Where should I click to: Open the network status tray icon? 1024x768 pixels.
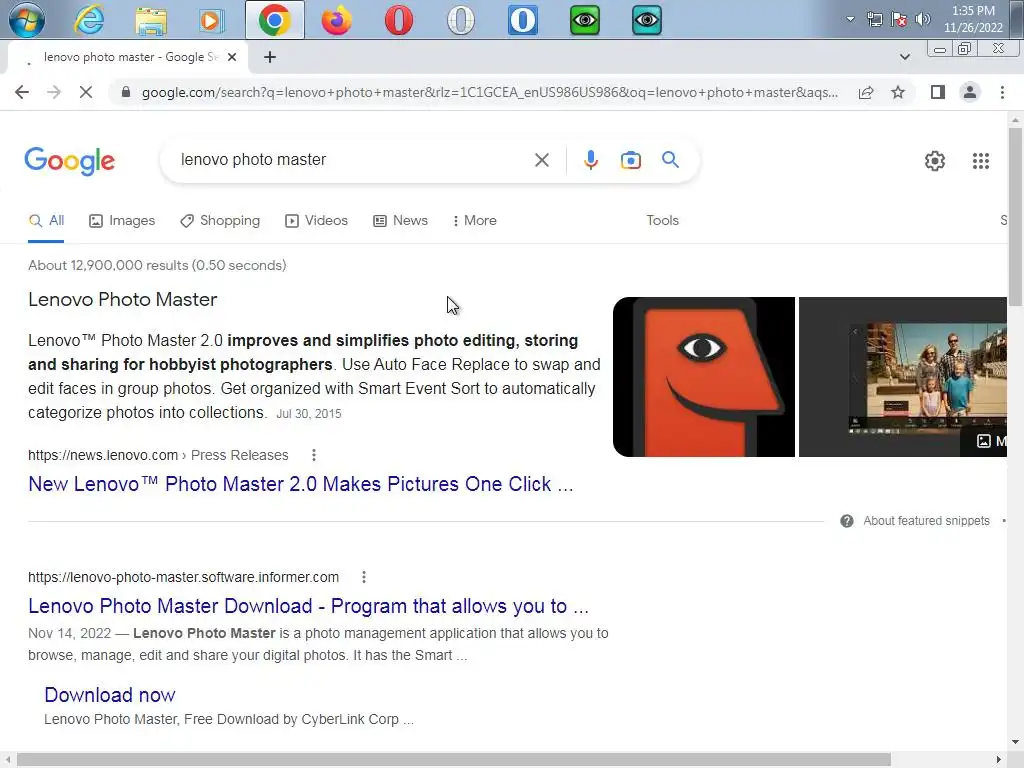tap(874, 19)
